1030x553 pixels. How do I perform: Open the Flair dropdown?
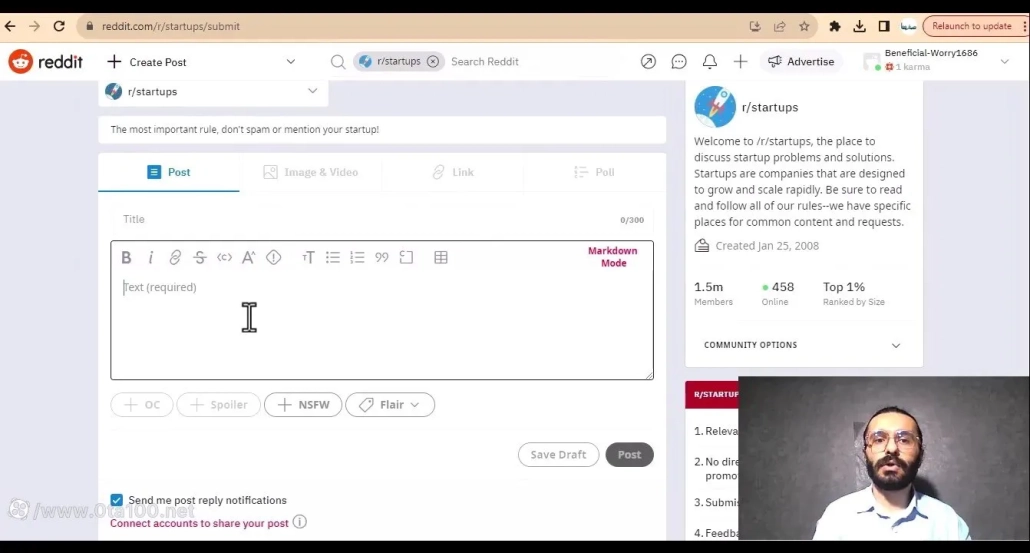[x=390, y=405]
